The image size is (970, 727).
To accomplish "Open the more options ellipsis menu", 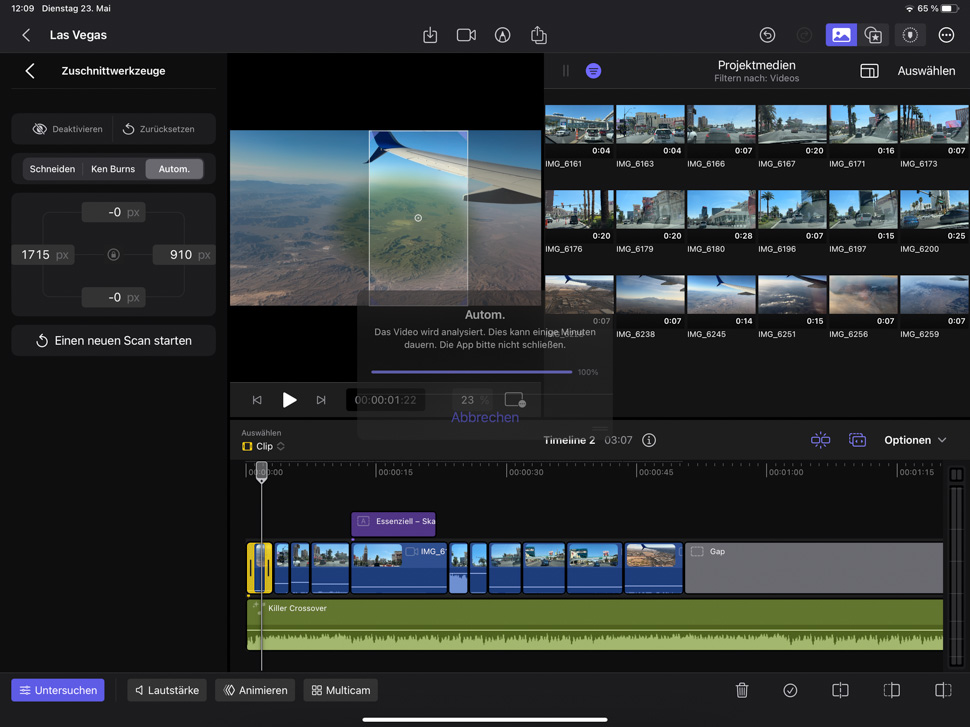I will (946, 35).
